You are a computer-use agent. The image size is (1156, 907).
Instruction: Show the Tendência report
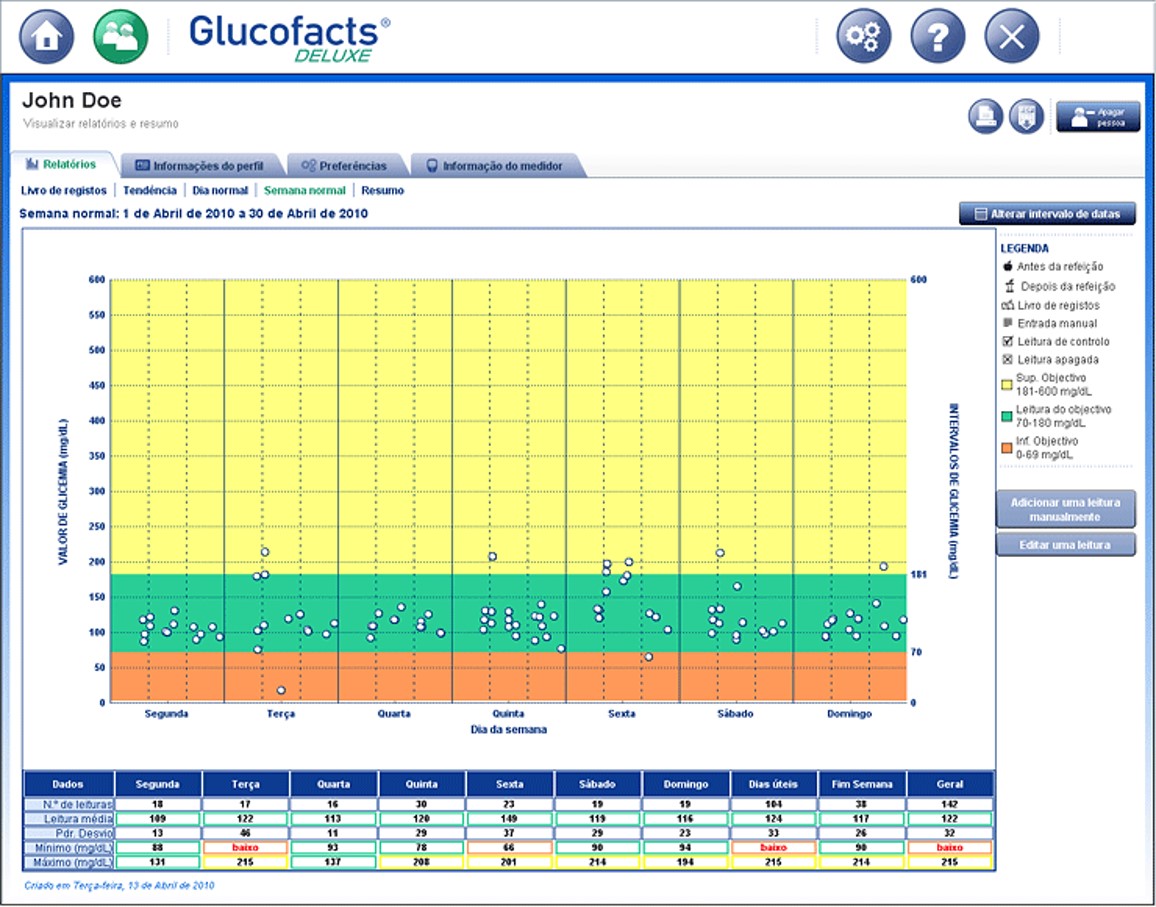pos(150,190)
